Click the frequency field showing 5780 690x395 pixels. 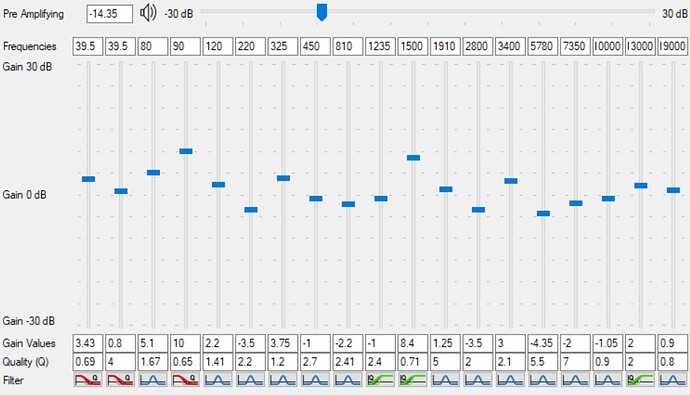coord(543,46)
